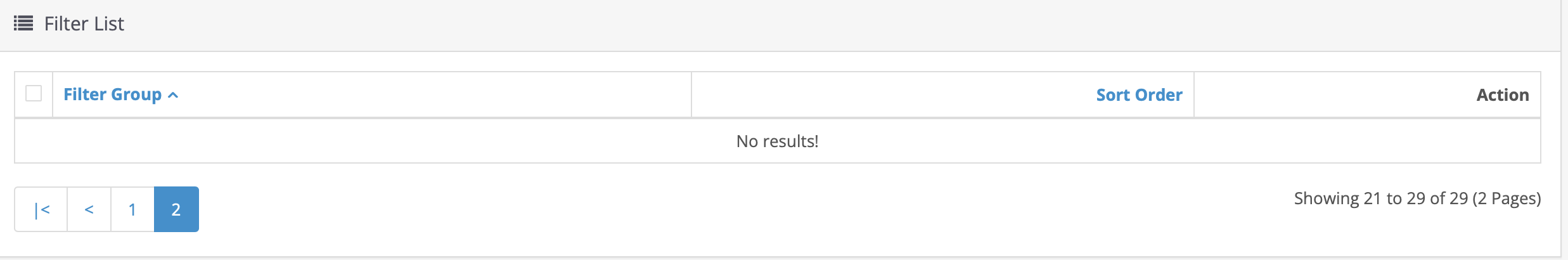Sort the table by Sort Order
Image resolution: width=1568 pixels, height=260 pixels.
point(1139,95)
